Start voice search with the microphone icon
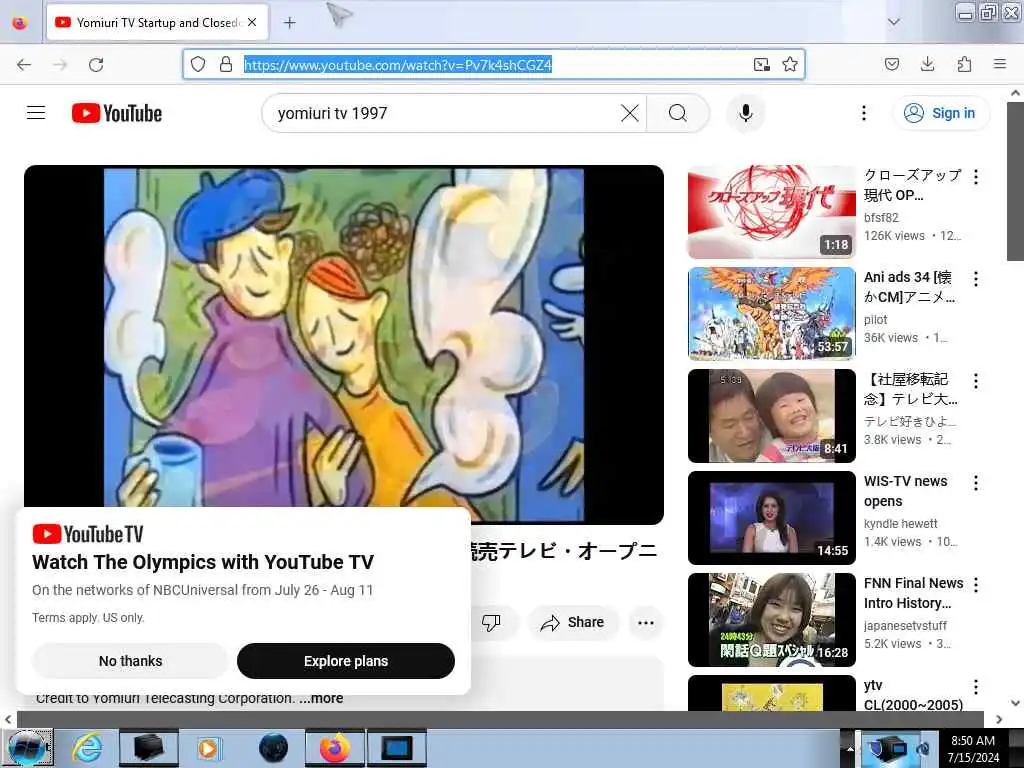The width and height of the screenshot is (1024, 768). point(746,113)
